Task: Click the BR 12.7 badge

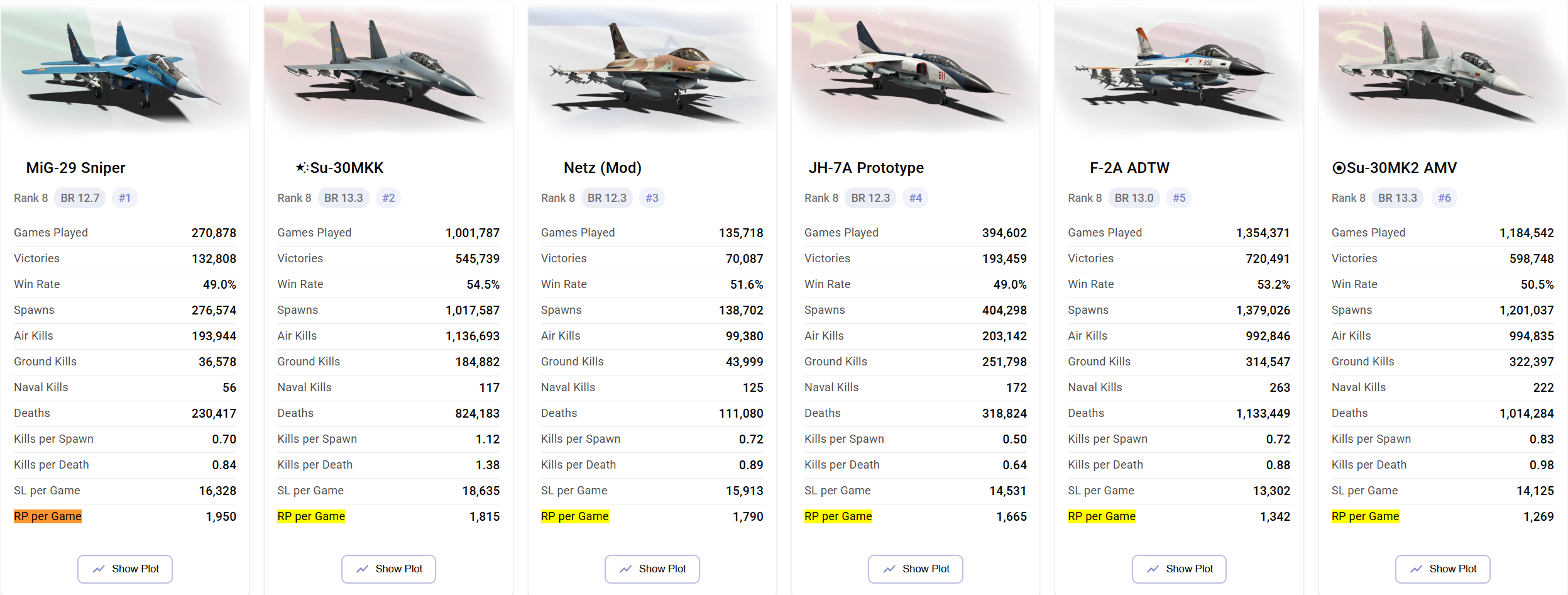Action: 80,198
